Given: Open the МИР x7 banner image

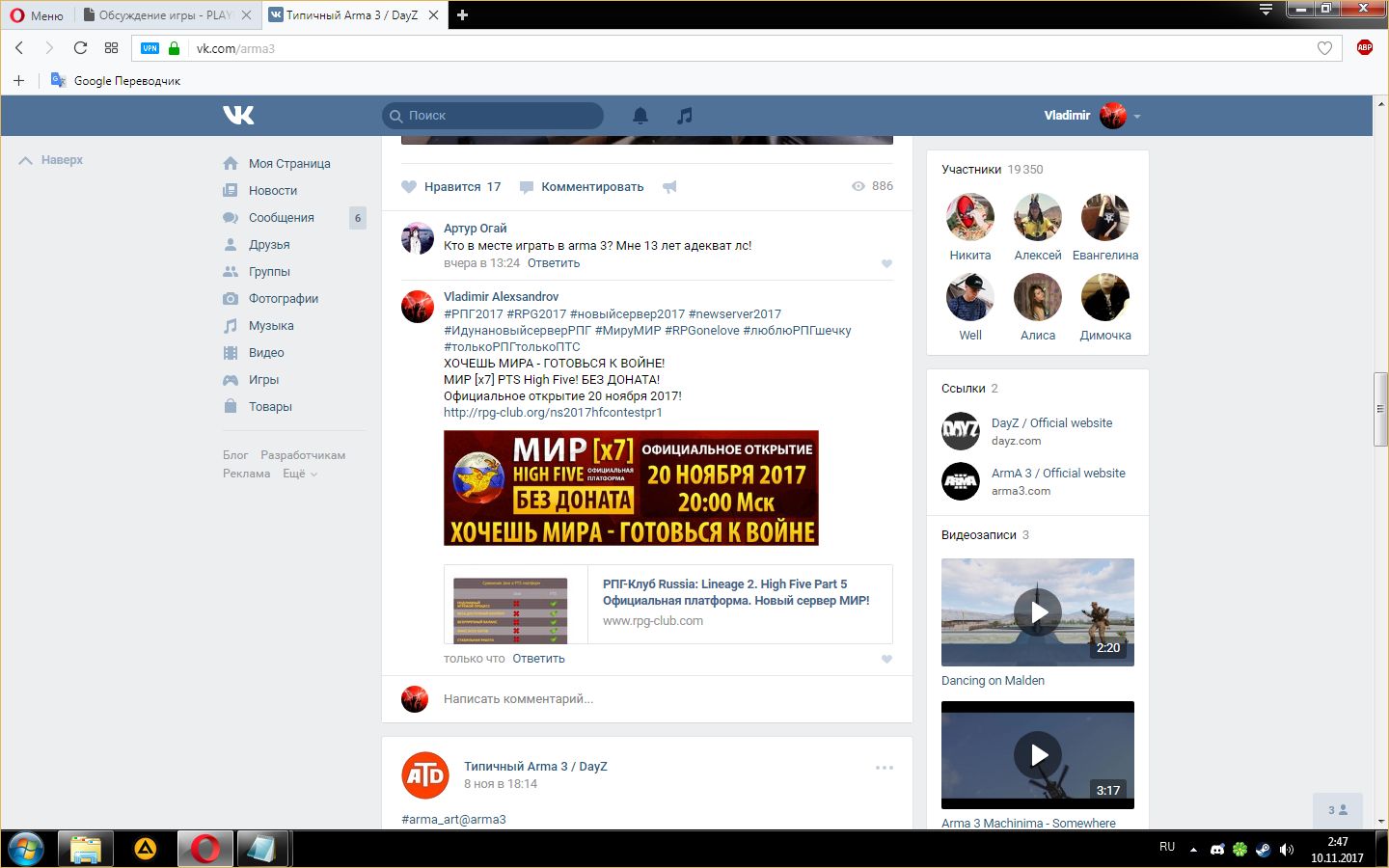Looking at the screenshot, I should tap(631, 488).
